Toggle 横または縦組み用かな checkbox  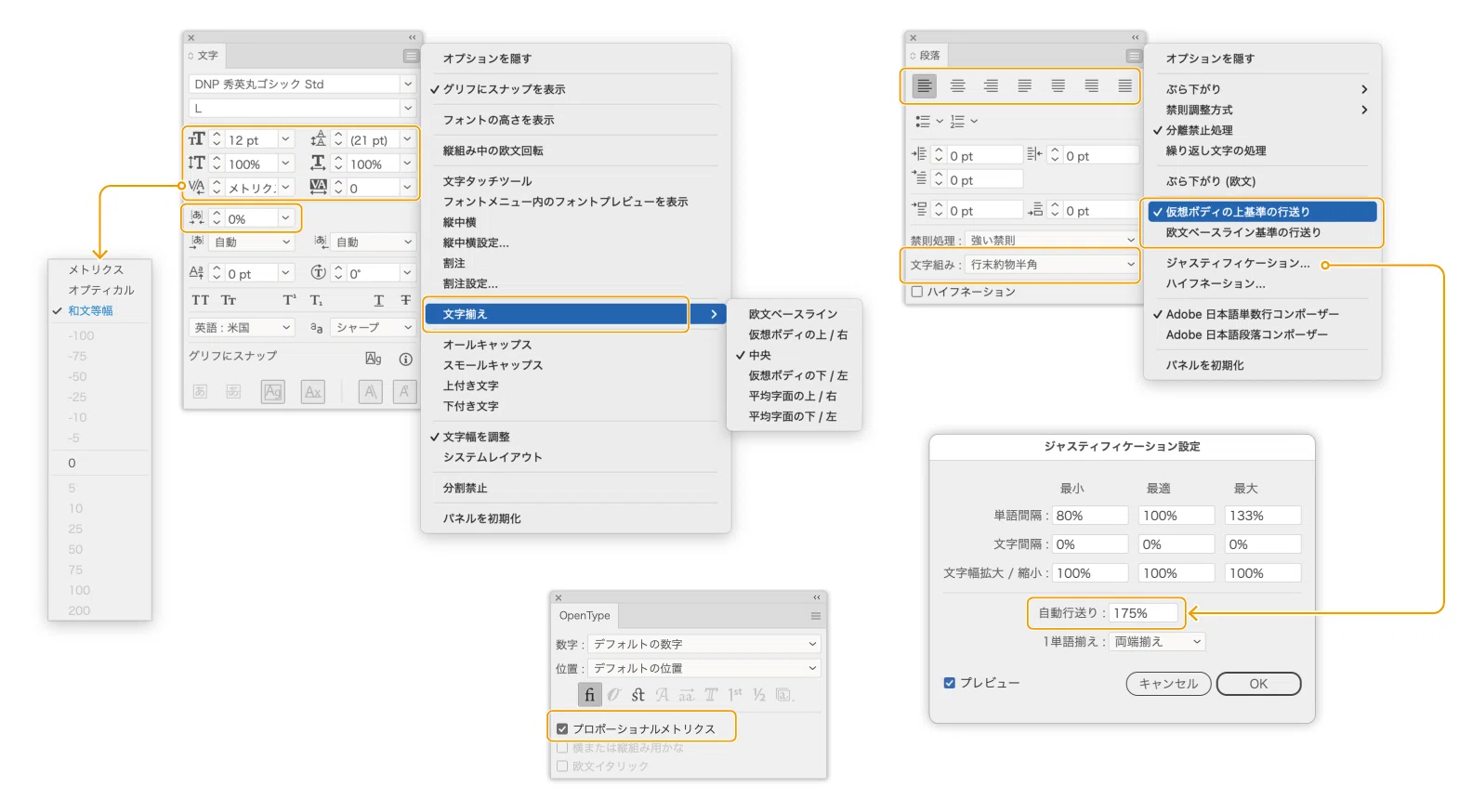click(562, 748)
